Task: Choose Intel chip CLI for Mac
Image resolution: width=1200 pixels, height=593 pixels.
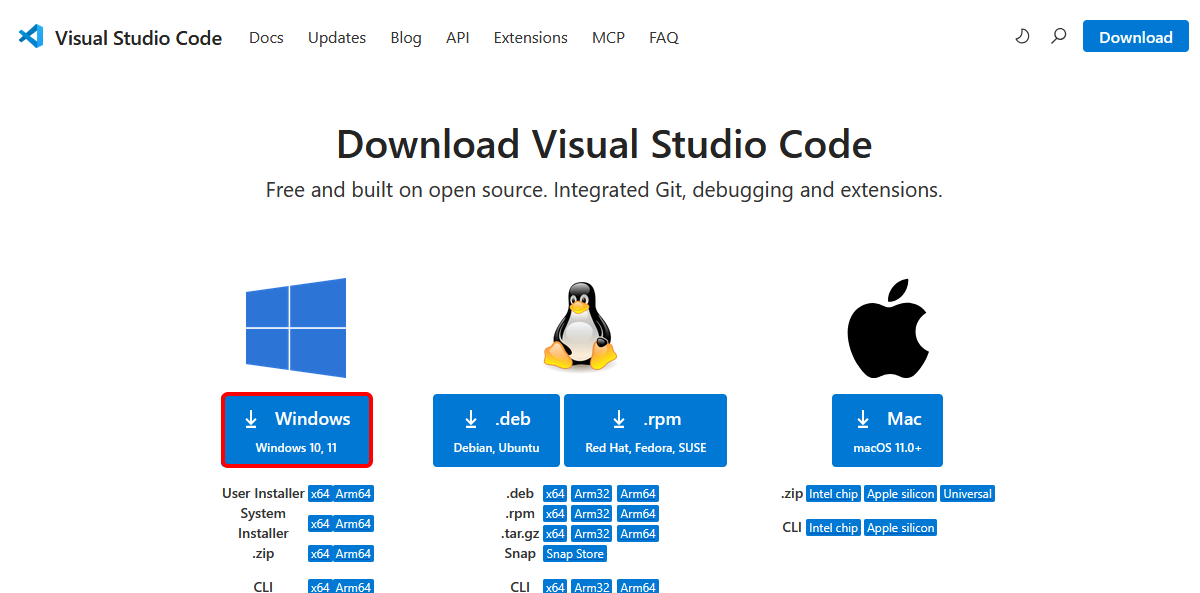Action: pyautogui.click(x=833, y=528)
